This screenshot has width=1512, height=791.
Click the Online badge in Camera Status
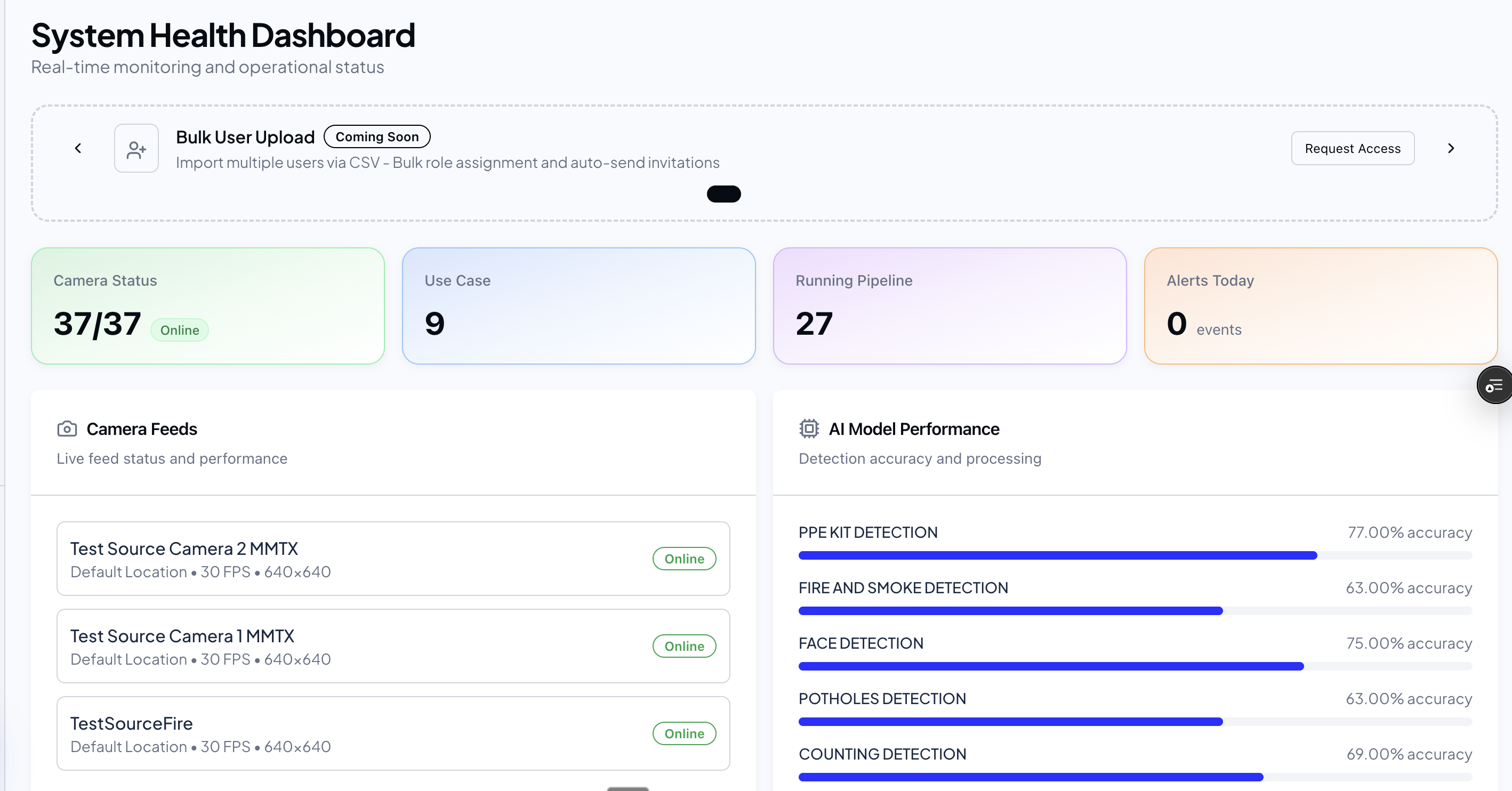tap(180, 330)
